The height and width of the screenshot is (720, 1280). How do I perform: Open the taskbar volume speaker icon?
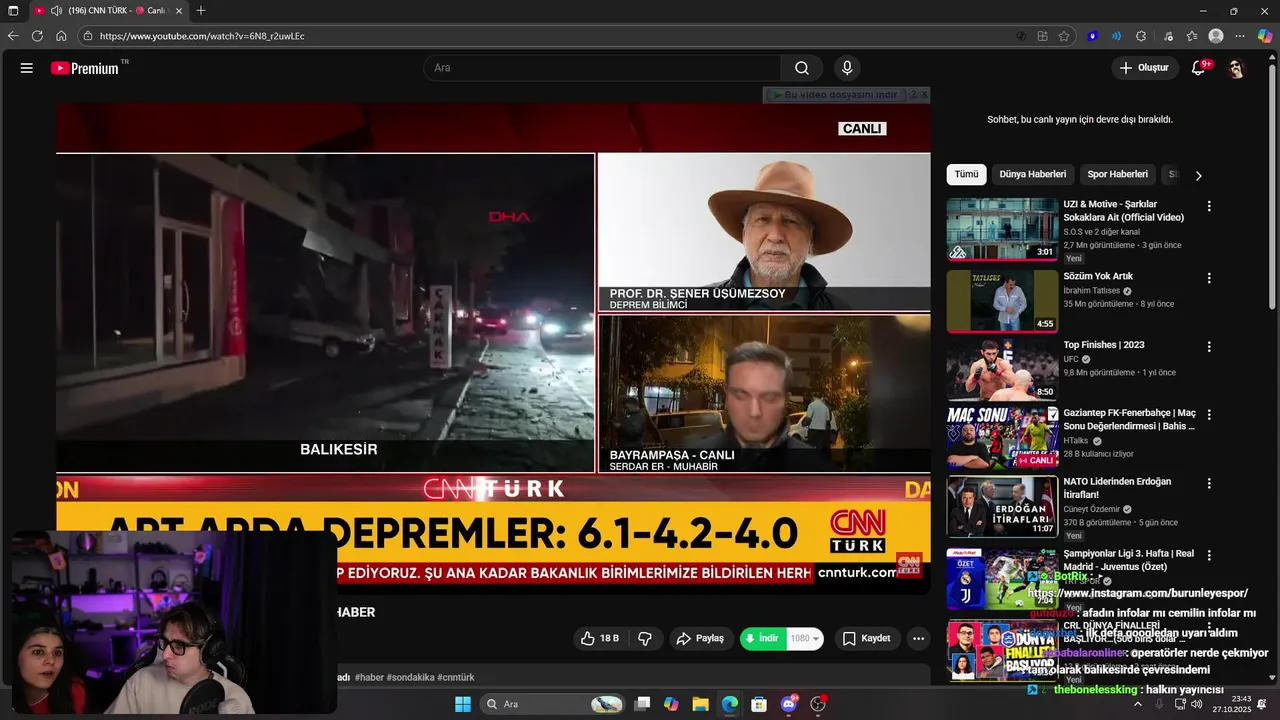(1196, 704)
